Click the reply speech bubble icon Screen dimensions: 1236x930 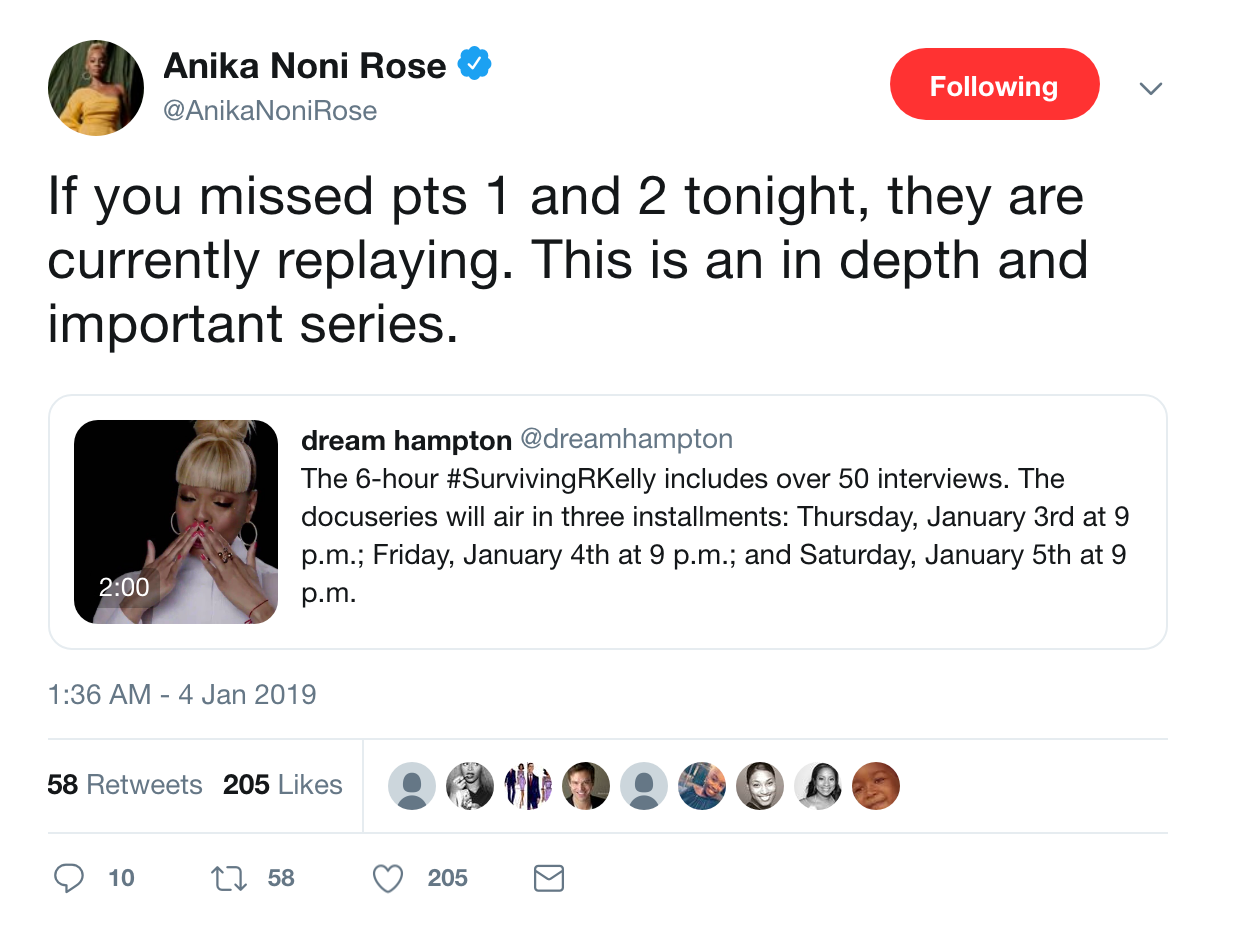point(68,878)
